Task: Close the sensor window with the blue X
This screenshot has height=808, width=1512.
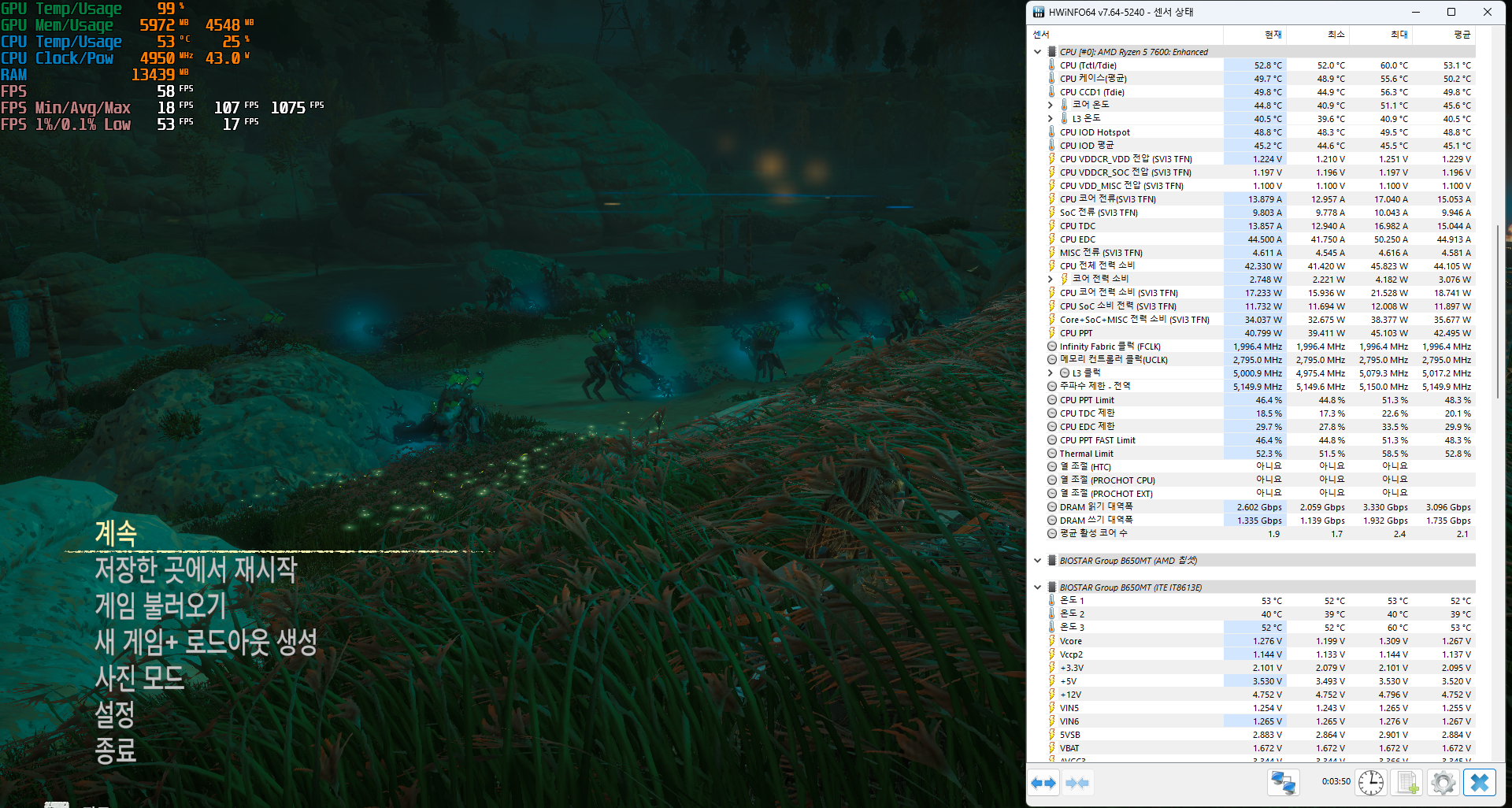Action: pyautogui.click(x=1480, y=783)
